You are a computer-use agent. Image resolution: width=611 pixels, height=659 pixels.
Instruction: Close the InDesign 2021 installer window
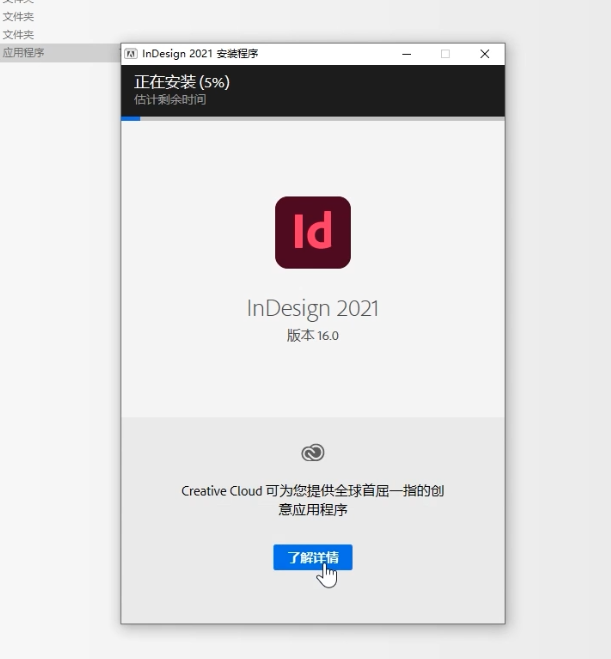tap(485, 54)
